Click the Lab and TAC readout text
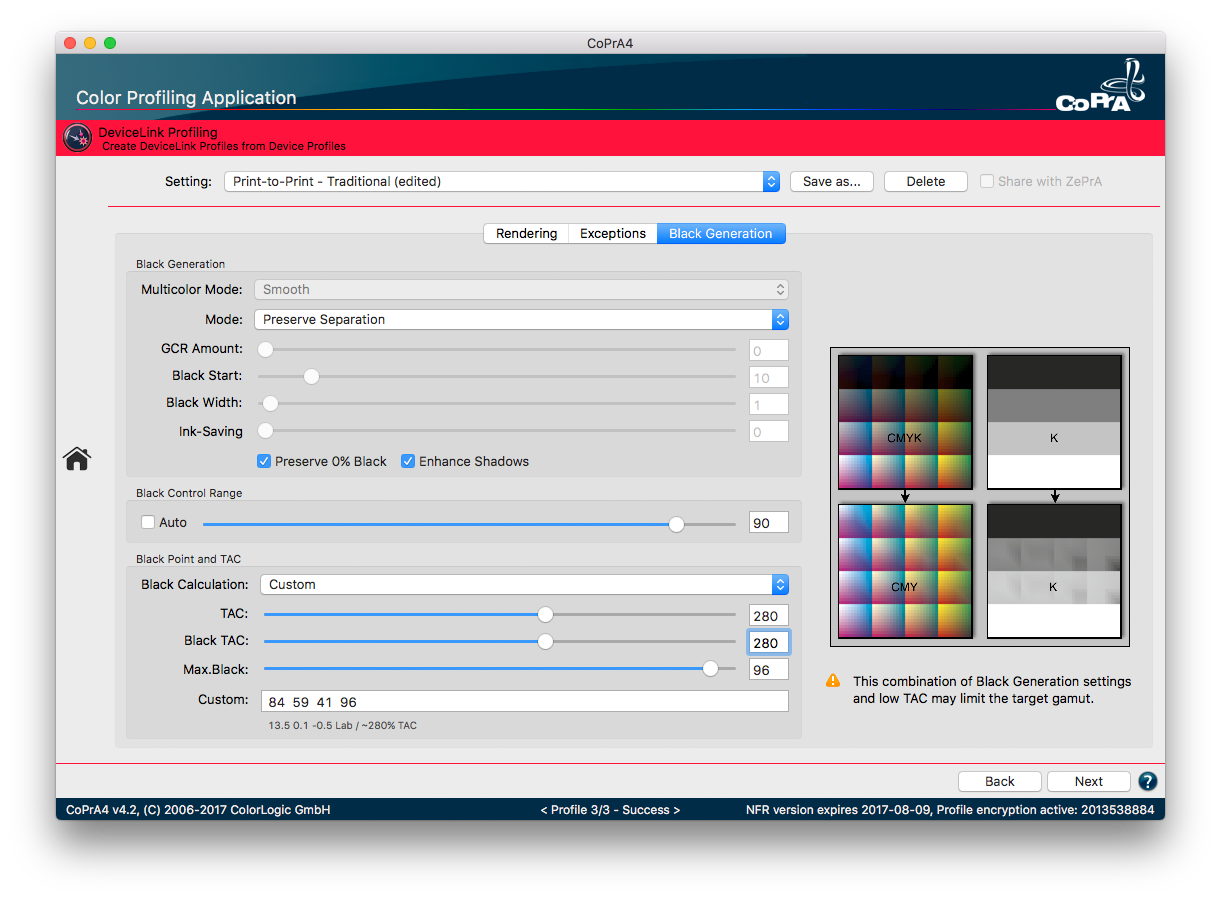 point(343,725)
